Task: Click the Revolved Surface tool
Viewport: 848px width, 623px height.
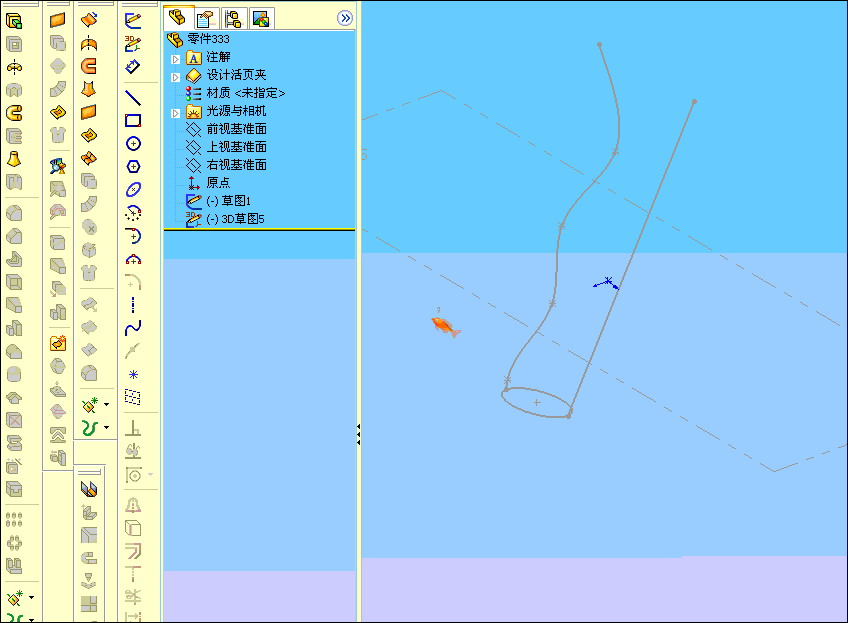Action: click(x=89, y=43)
